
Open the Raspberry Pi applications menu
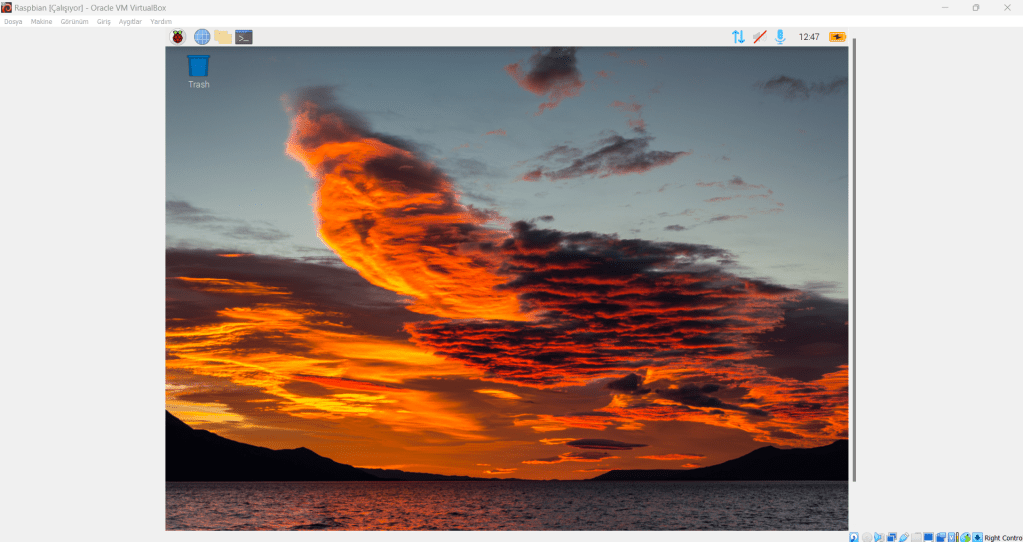coord(178,37)
